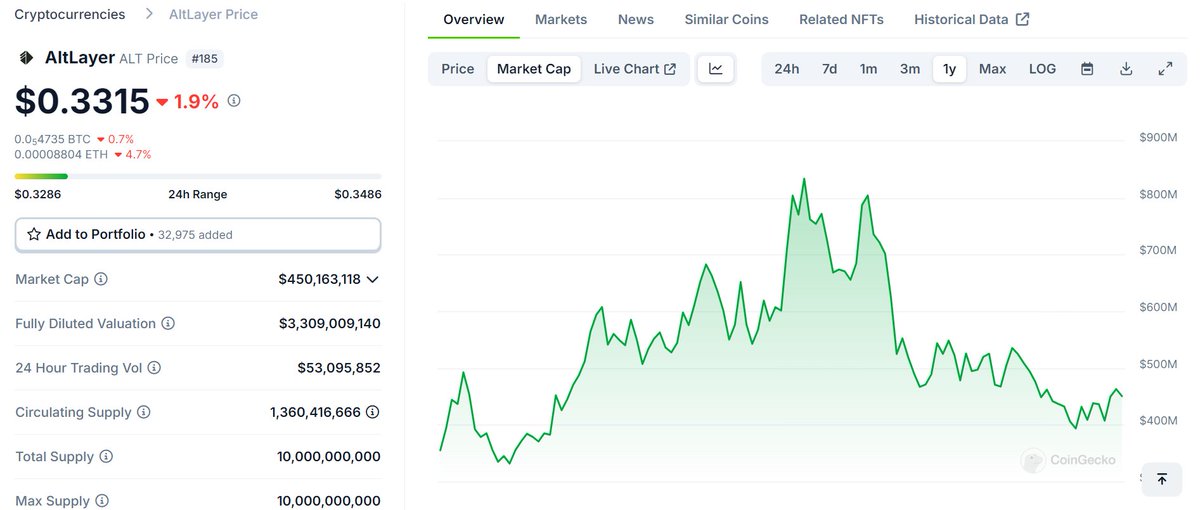Click the $0.3315 price value
Viewport: 1200px width, 510px height.
point(82,100)
